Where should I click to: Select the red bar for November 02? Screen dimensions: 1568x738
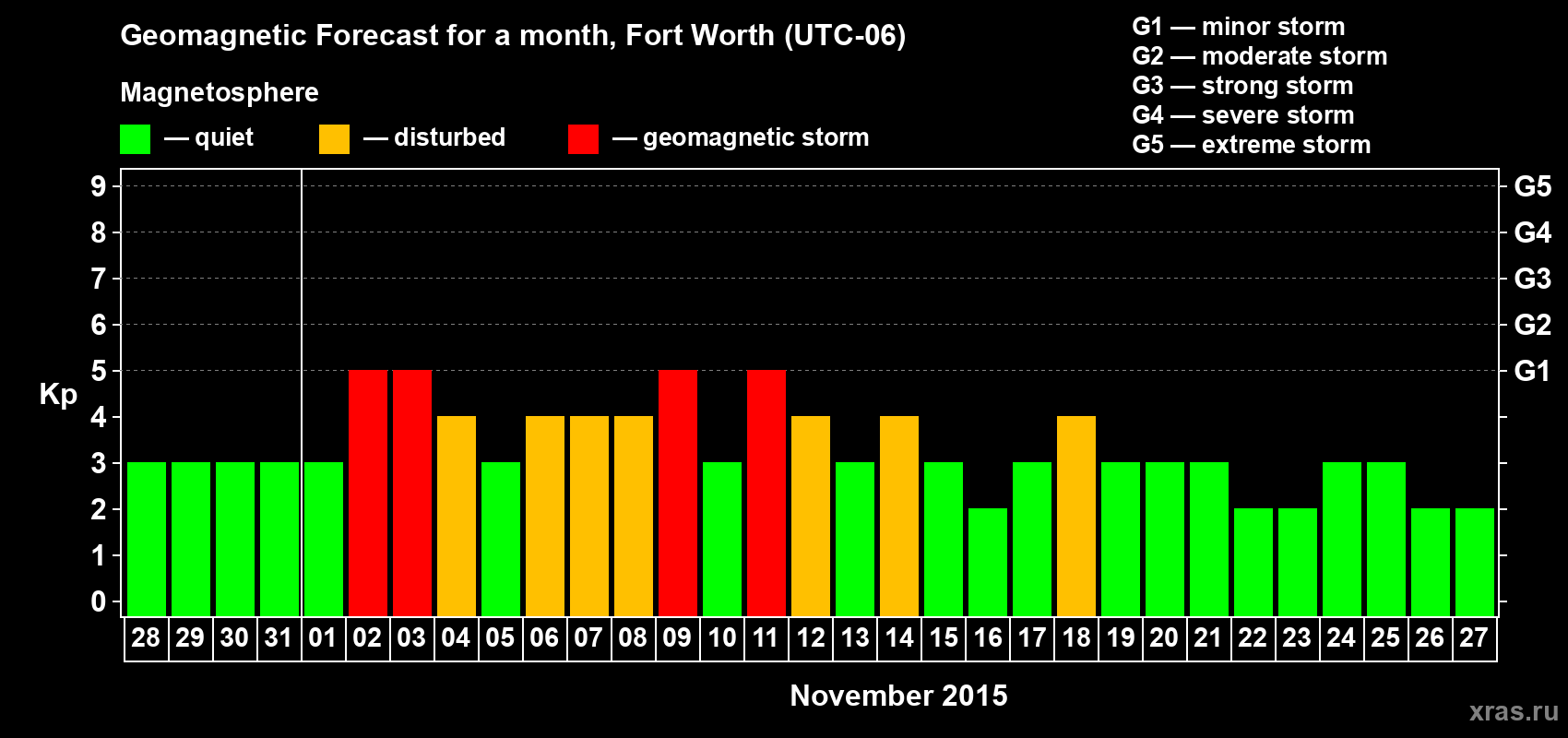click(x=368, y=494)
